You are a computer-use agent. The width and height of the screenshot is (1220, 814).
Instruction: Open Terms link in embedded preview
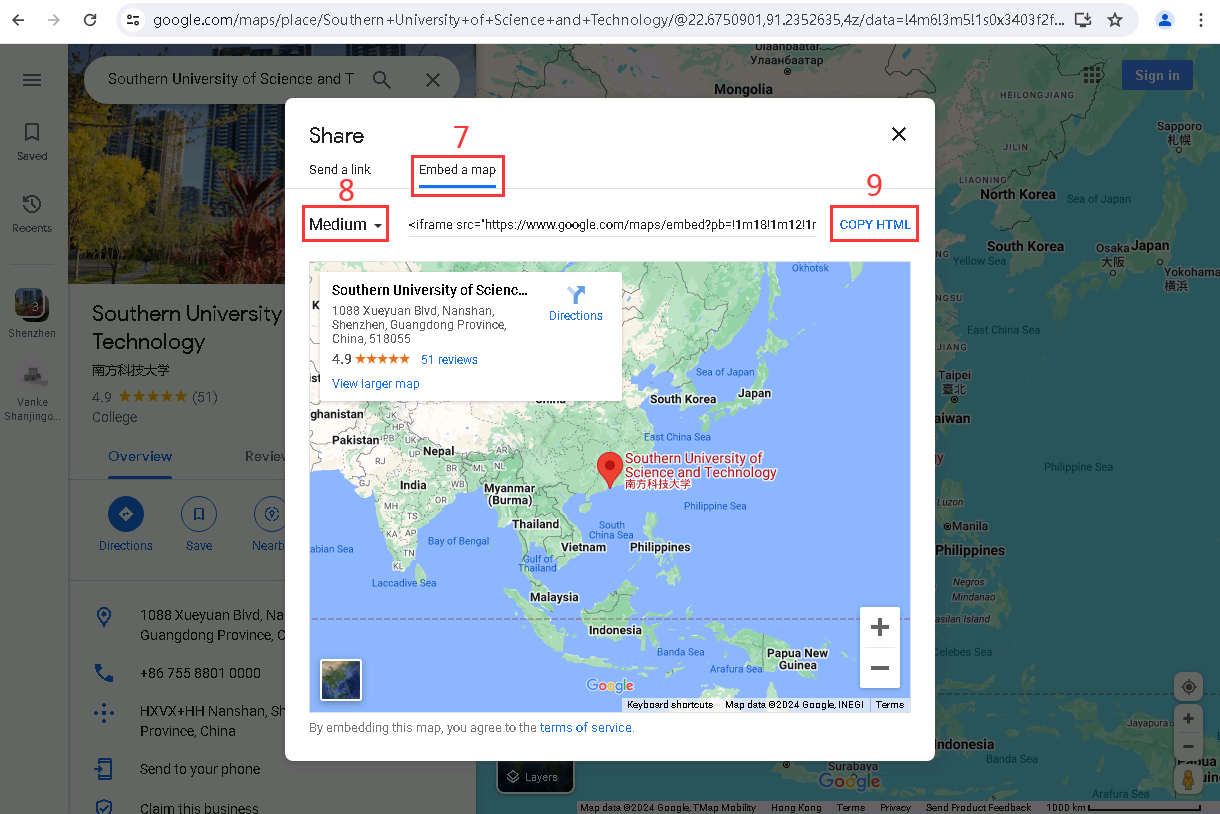tap(890, 705)
